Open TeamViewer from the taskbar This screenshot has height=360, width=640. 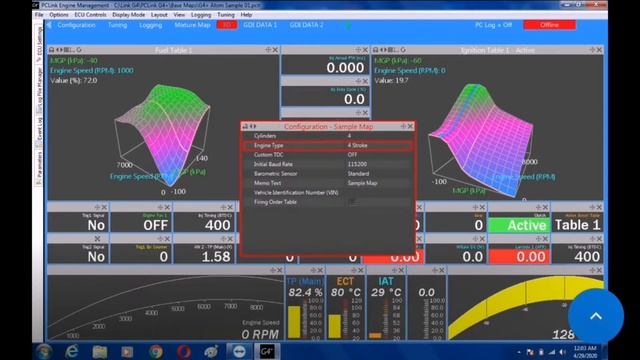[x=239, y=351]
